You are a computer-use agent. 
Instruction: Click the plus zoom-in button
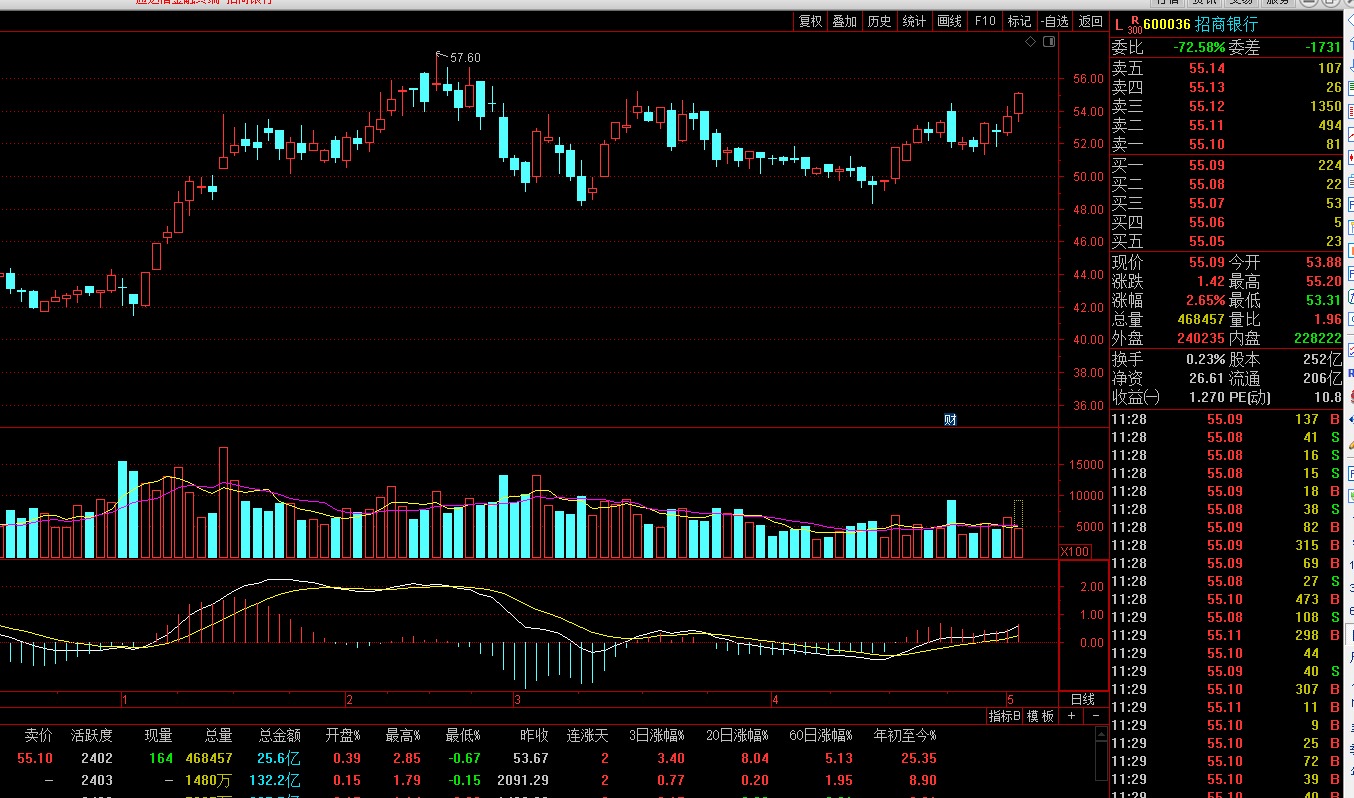click(1072, 716)
